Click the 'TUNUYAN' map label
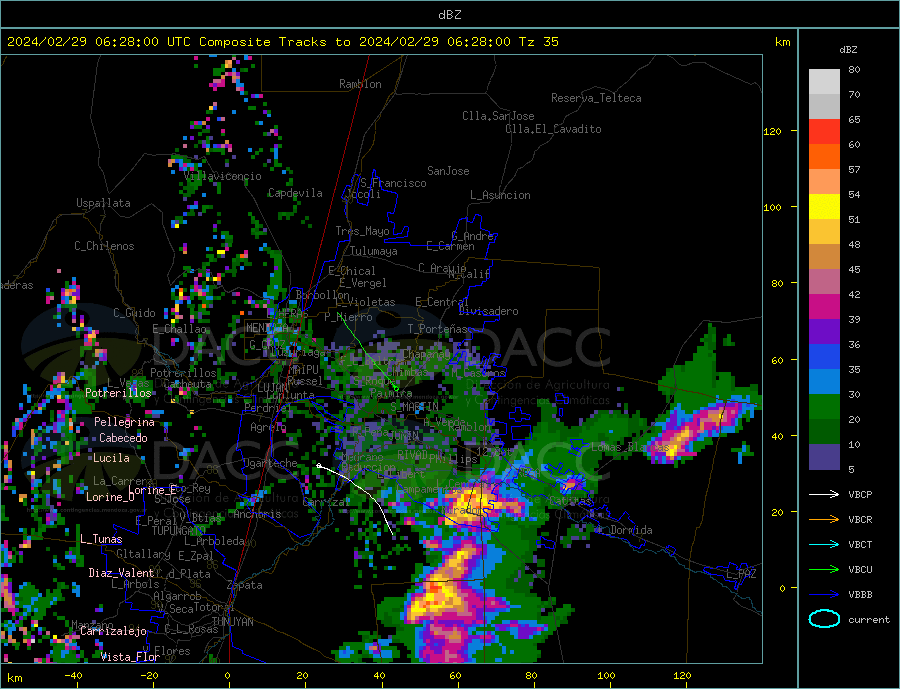Viewport: 900px width, 689px height. tap(232, 622)
